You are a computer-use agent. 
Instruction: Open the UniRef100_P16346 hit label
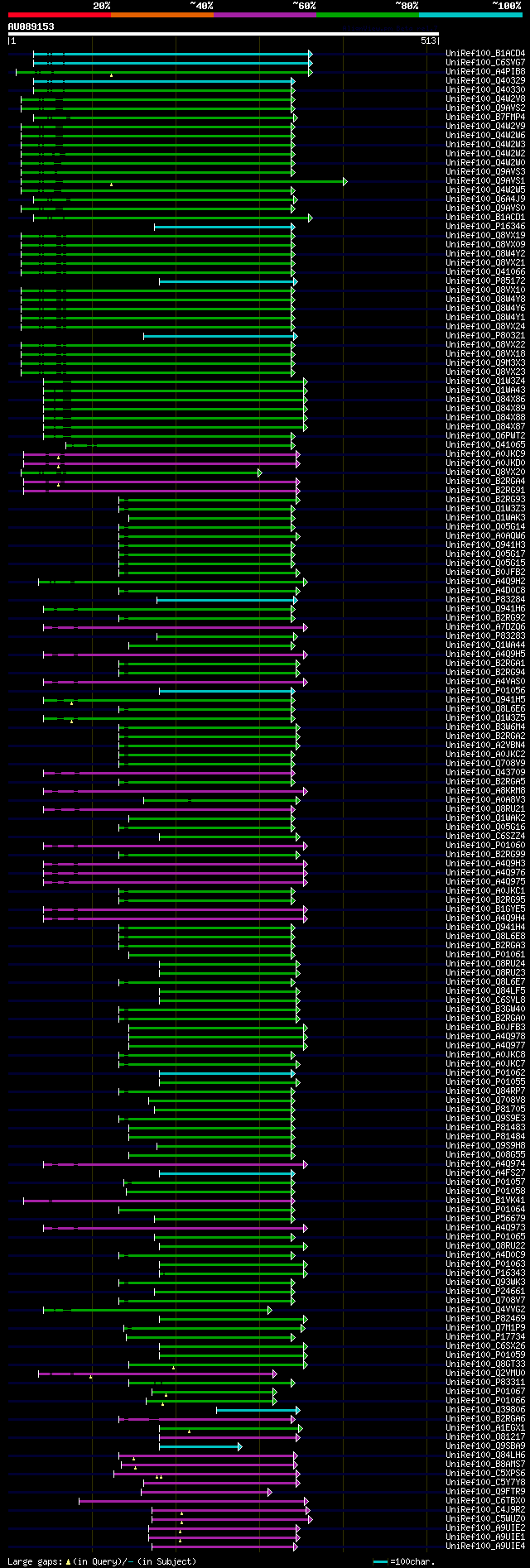tap(485, 227)
